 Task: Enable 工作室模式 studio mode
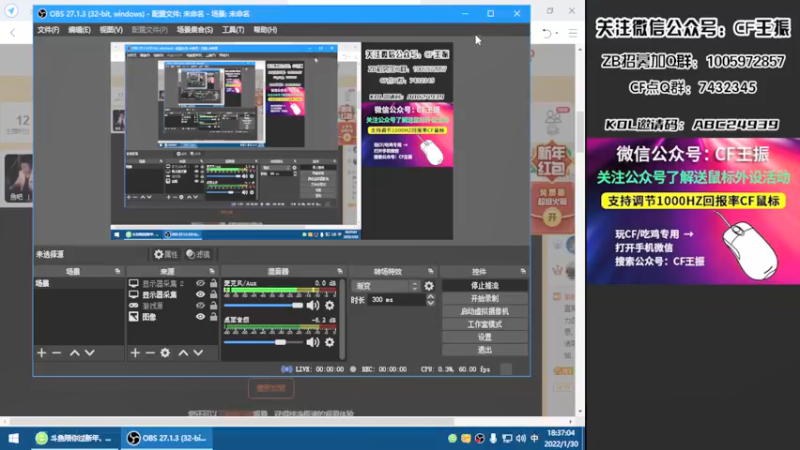coord(485,324)
